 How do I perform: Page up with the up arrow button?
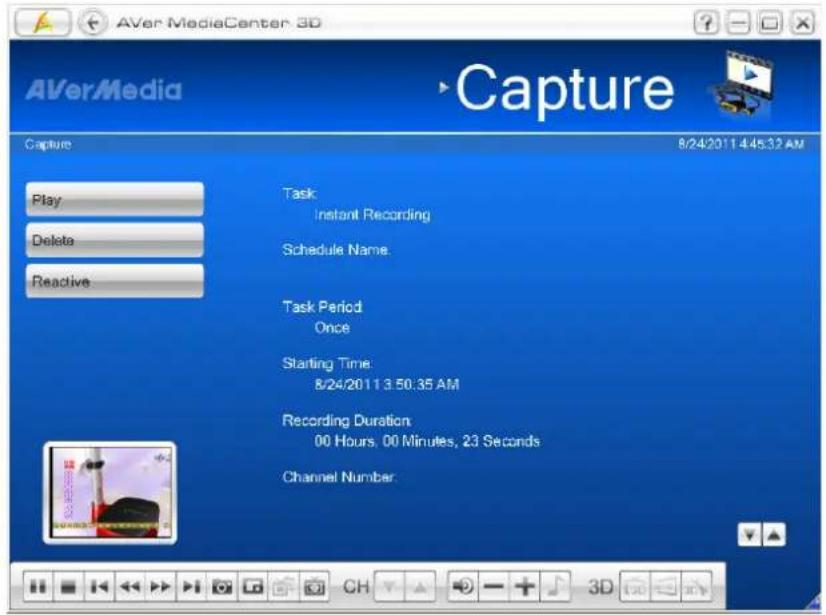coord(774,535)
